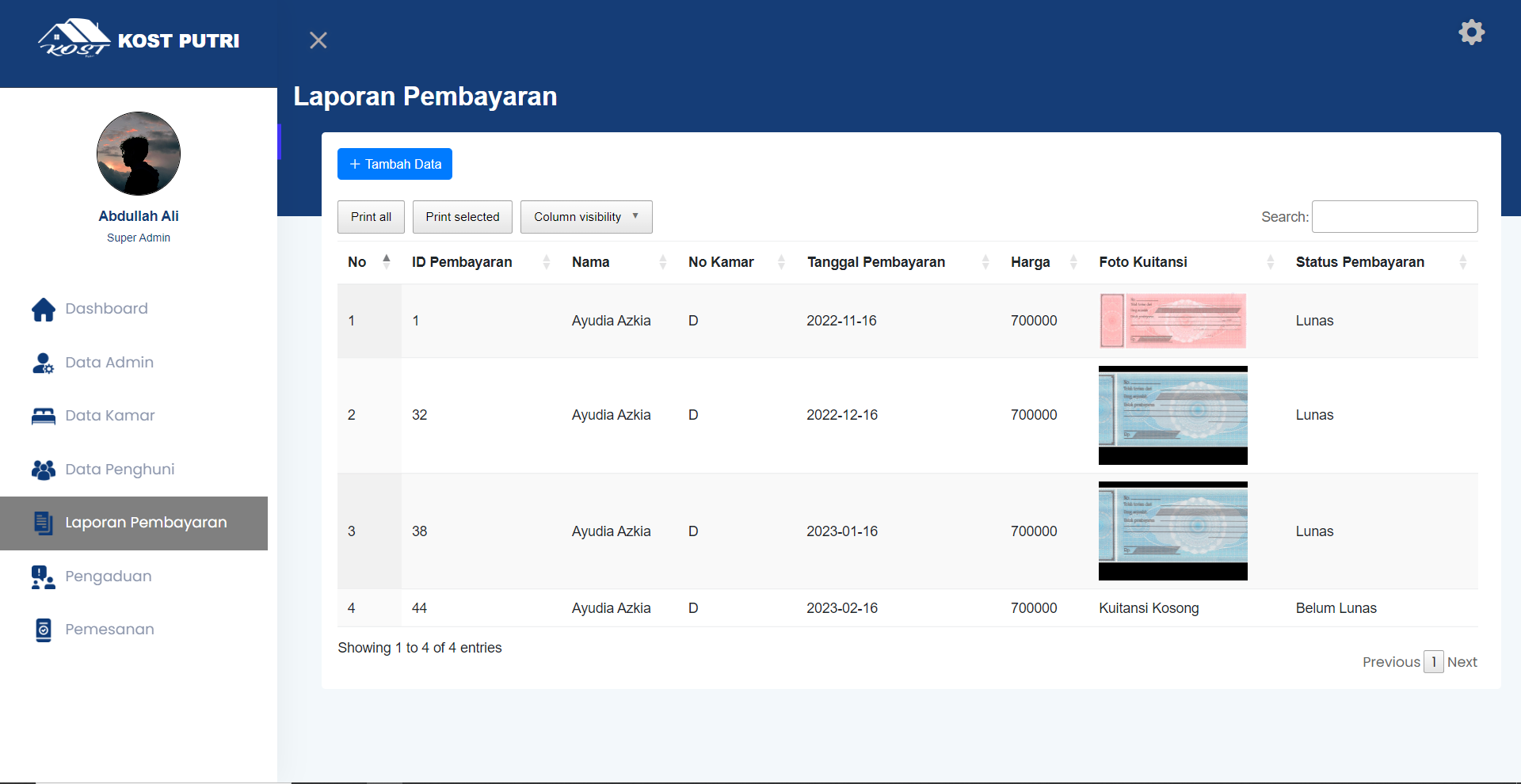This screenshot has height=784, width=1521.
Task: Go to the Next page link
Action: click(1462, 662)
